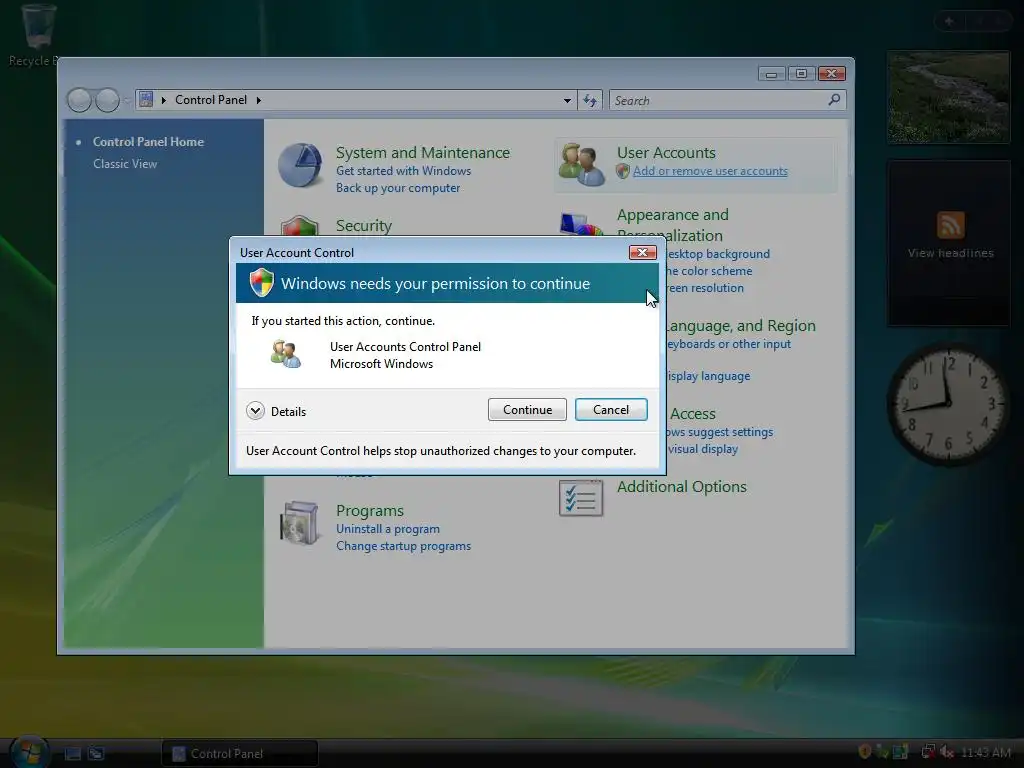Click the Start orb button
The width and height of the screenshot is (1024, 768).
click(x=30, y=751)
